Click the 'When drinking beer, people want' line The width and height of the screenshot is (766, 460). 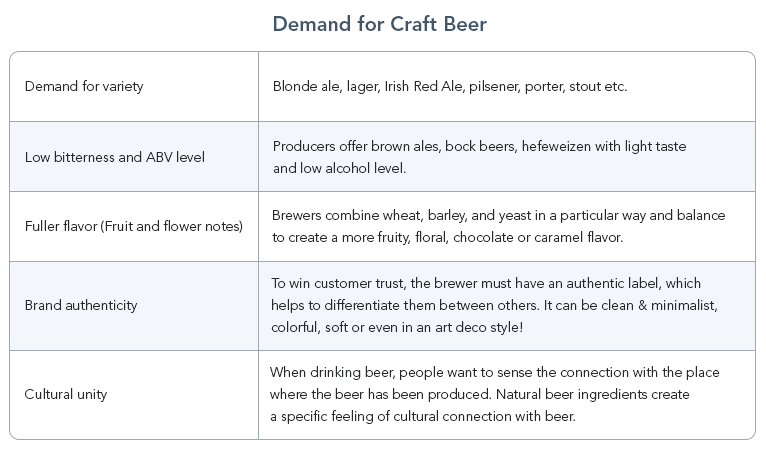click(x=494, y=372)
